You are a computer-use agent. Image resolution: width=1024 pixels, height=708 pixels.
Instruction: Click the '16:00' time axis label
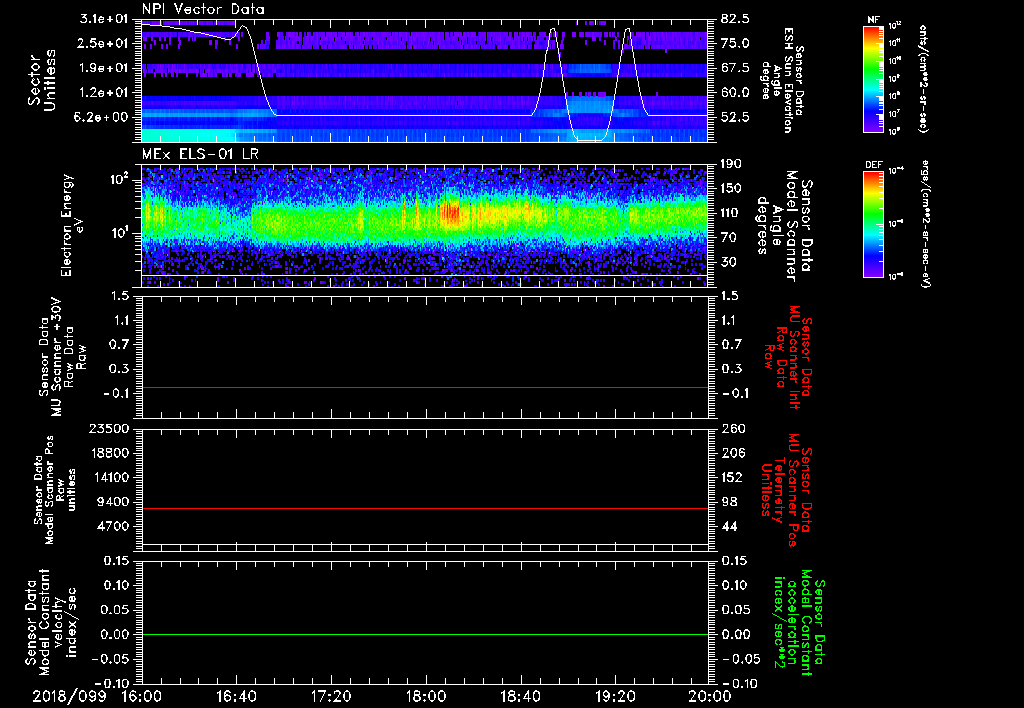(x=141, y=696)
